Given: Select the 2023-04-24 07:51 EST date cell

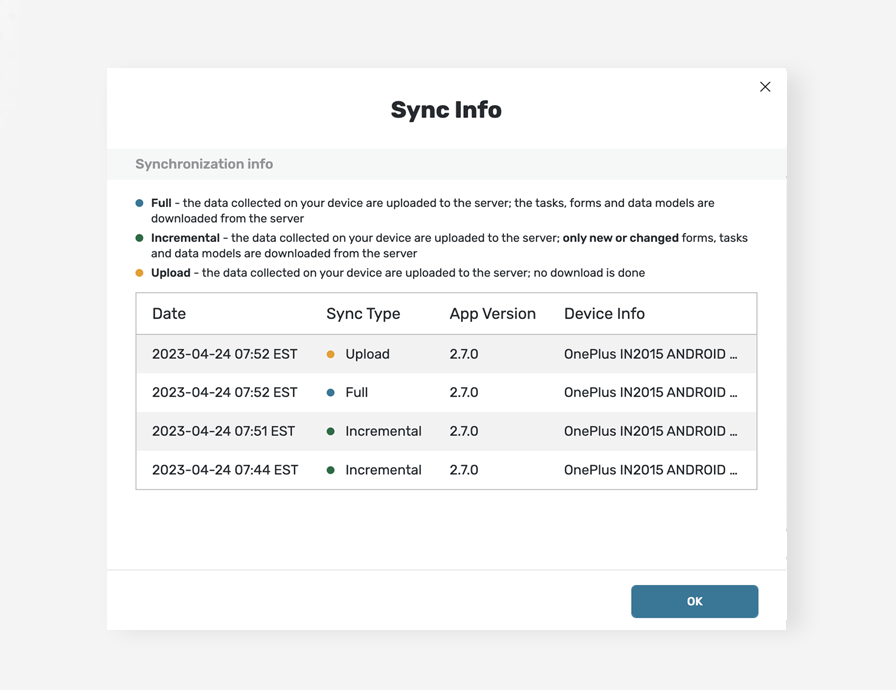Looking at the screenshot, I should pyautogui.click(x=223, y=431).
